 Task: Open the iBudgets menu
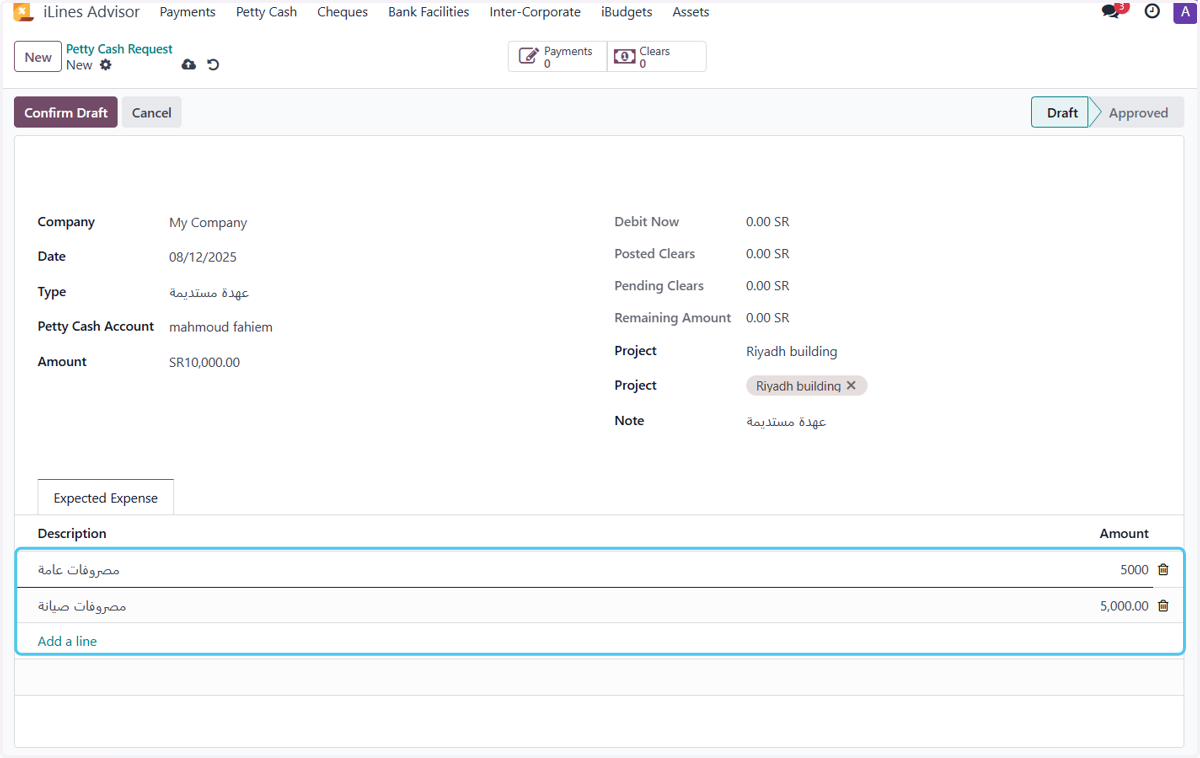[x=626, y=12]
